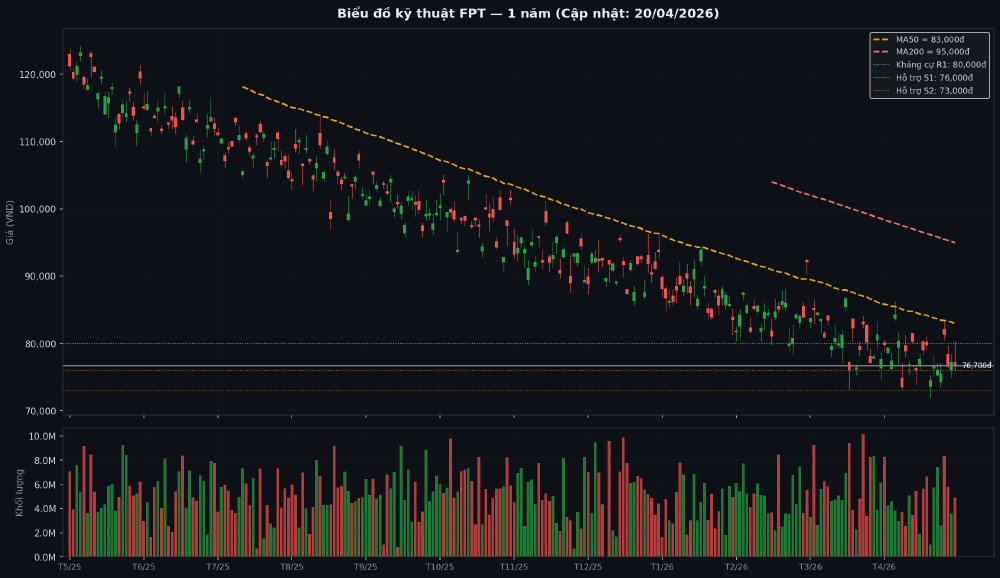Click the 90,000 price axis label
Viewport: 1000px width, 578px height.
point(40,276)
